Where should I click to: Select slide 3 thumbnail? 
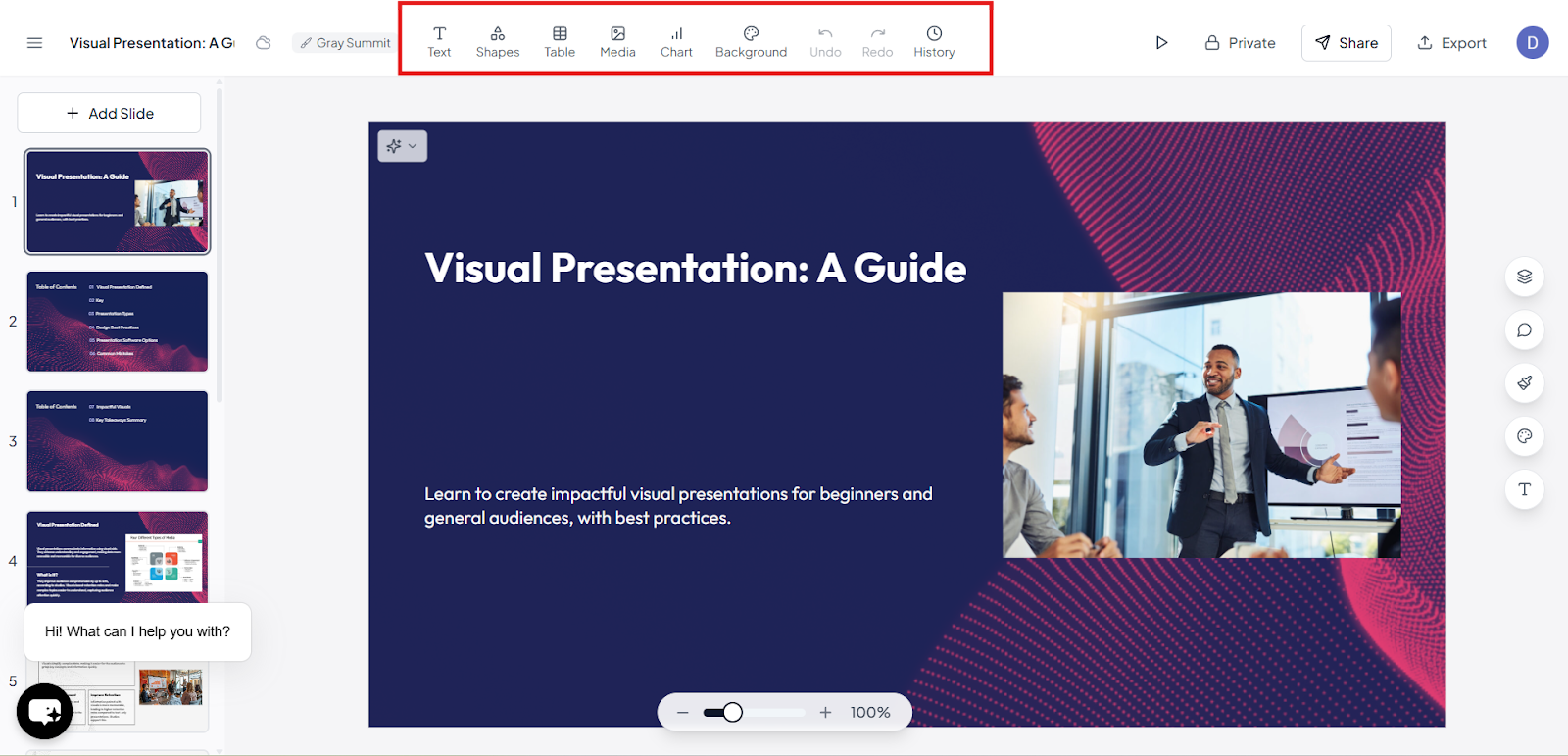coord(118,441)
